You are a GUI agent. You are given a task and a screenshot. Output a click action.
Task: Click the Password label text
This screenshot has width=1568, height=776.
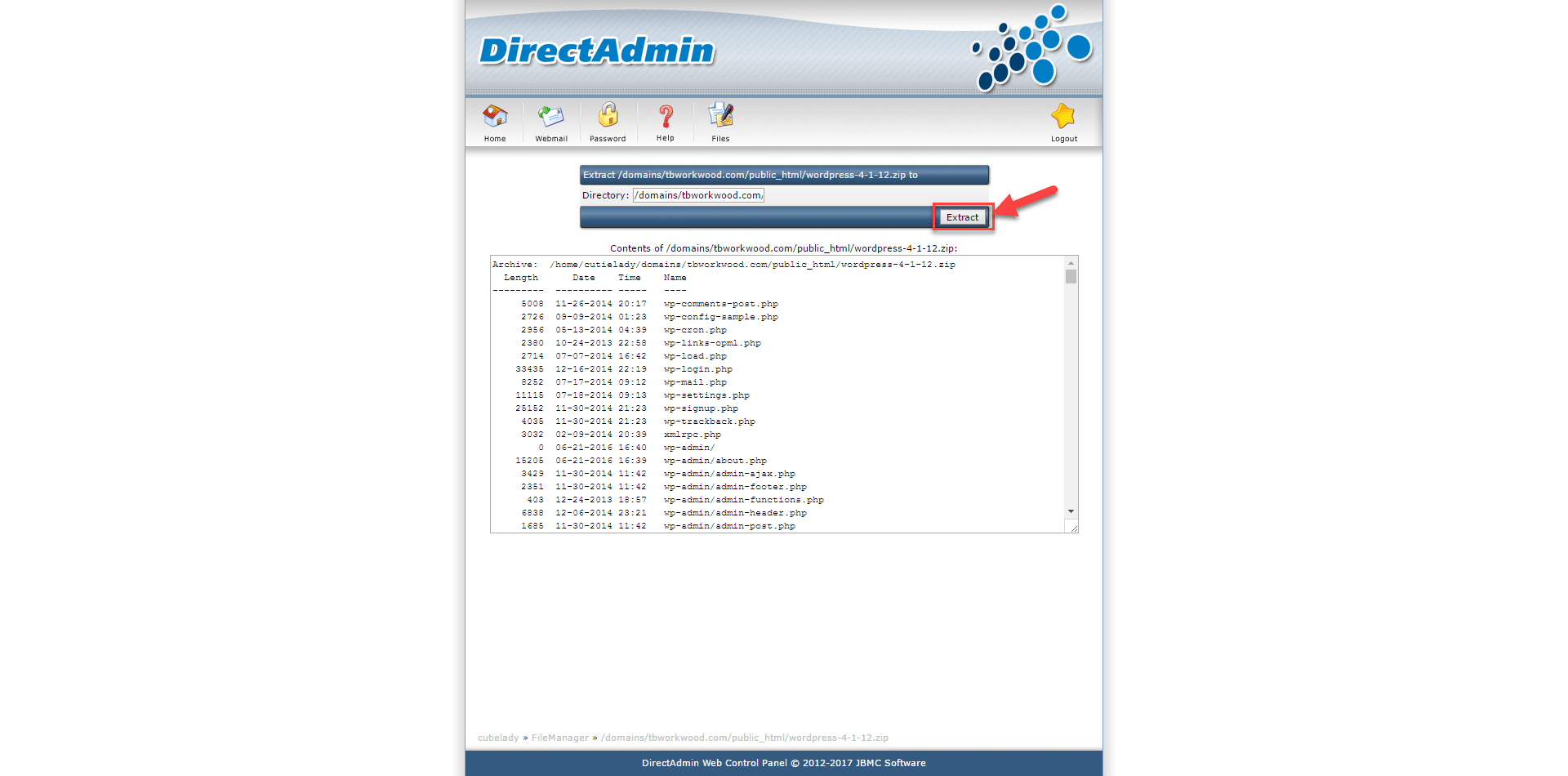point(608,139)
